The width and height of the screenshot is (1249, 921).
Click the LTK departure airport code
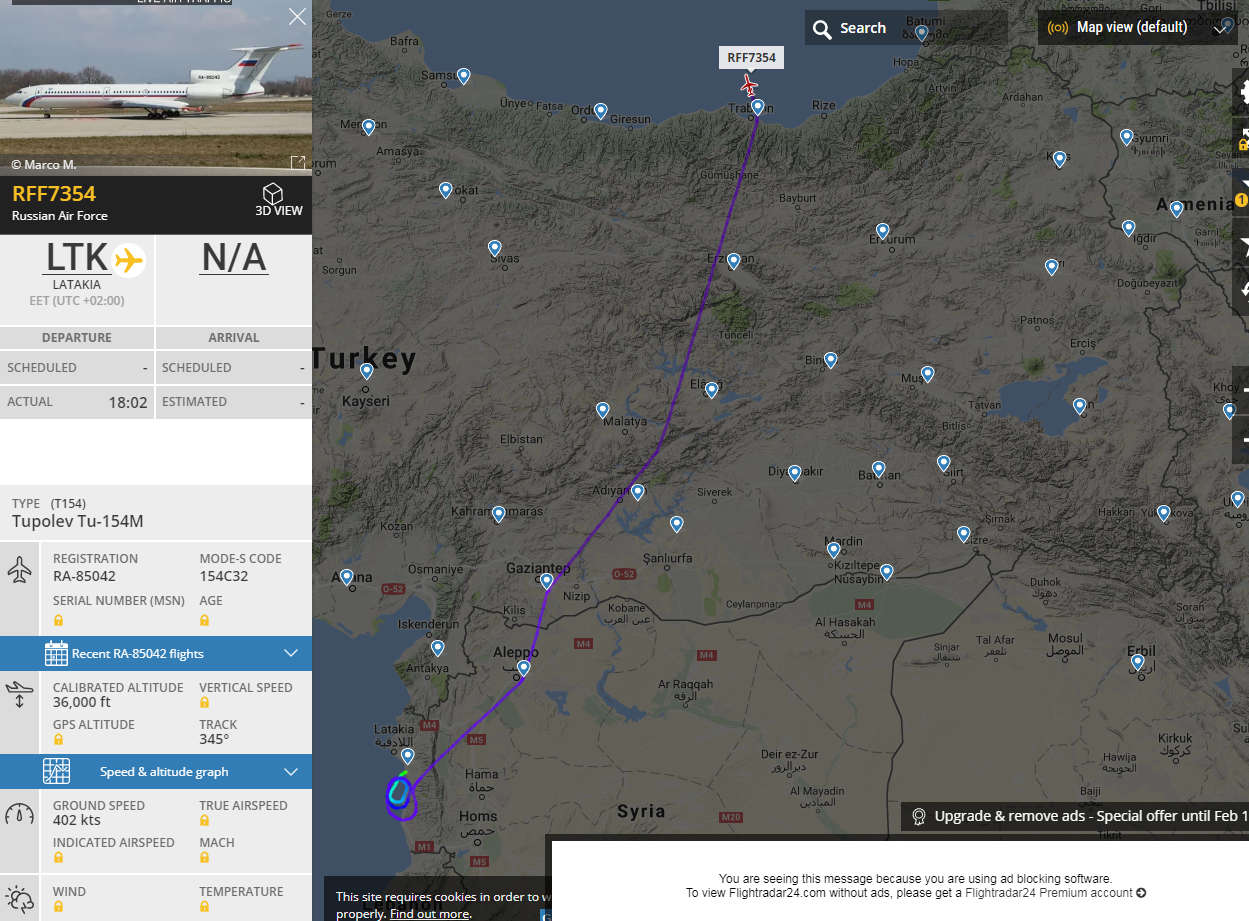pos(77,258)
